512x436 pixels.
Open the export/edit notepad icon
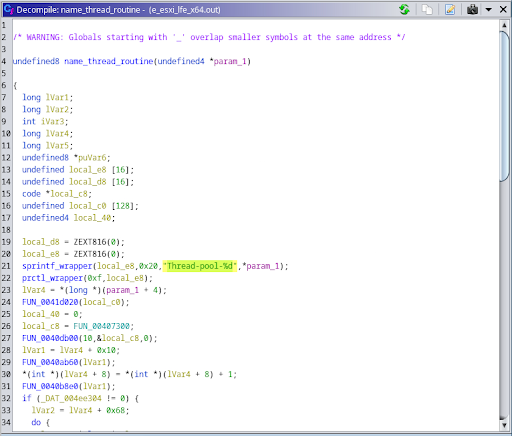450,9
